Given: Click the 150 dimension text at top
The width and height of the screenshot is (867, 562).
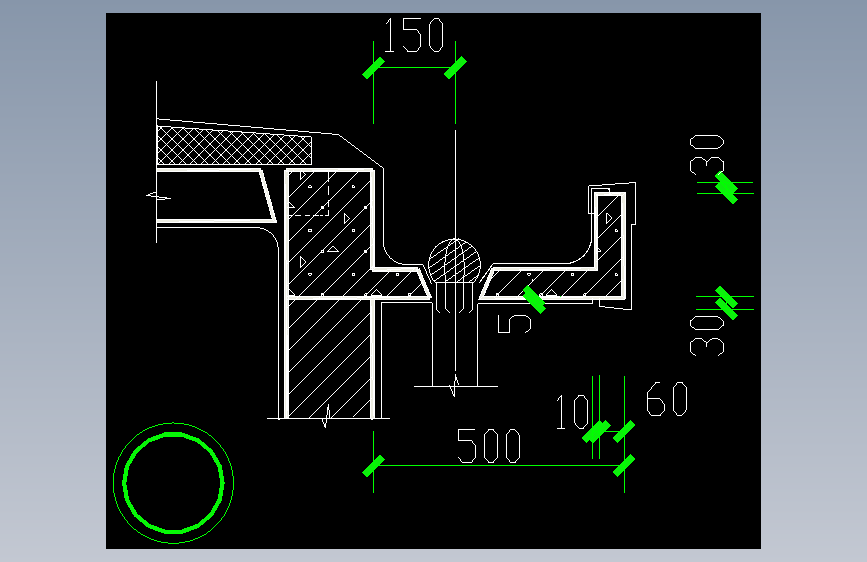Looking at the screenshot, I should point(414,35).
